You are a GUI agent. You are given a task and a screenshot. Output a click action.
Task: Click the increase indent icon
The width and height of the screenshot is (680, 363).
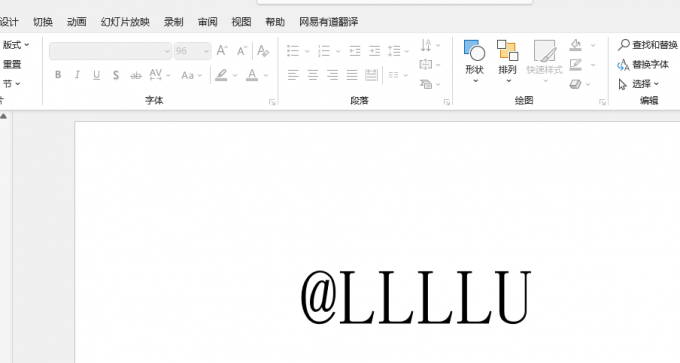(x=374, y=51)
